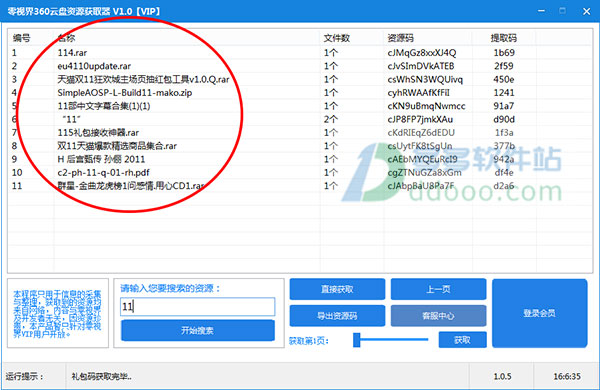The height and width of the screenshot is (390, 600).
Task: Click resource code csWhSN3WQUivq
Action: click(425, 79)
